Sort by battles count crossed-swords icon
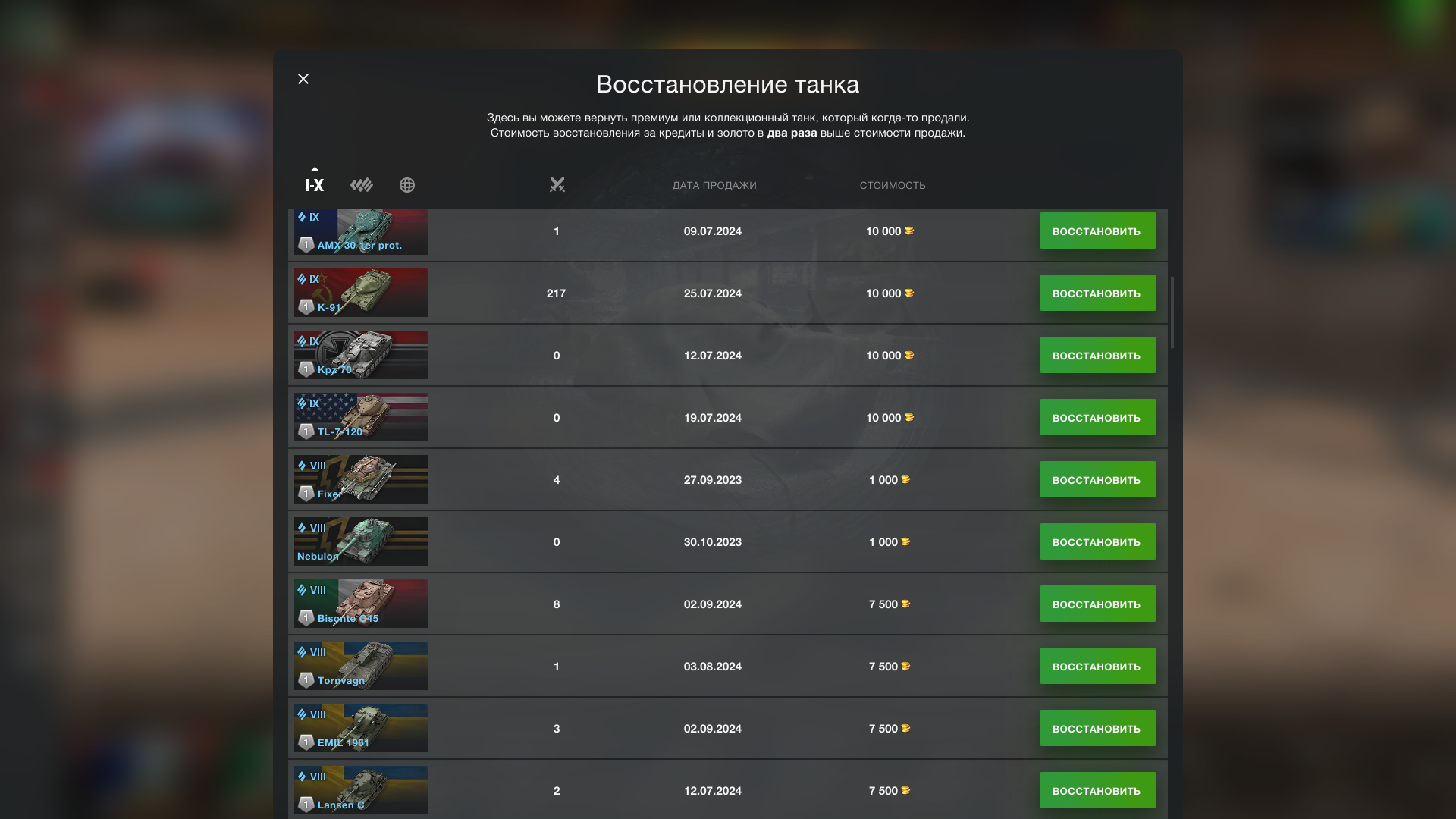This screenshot has width=1456, height=819. coord(557,185)
